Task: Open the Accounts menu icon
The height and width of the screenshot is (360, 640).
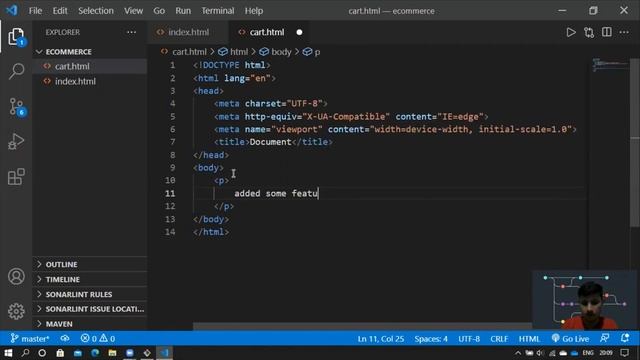Action: (16, 276)
